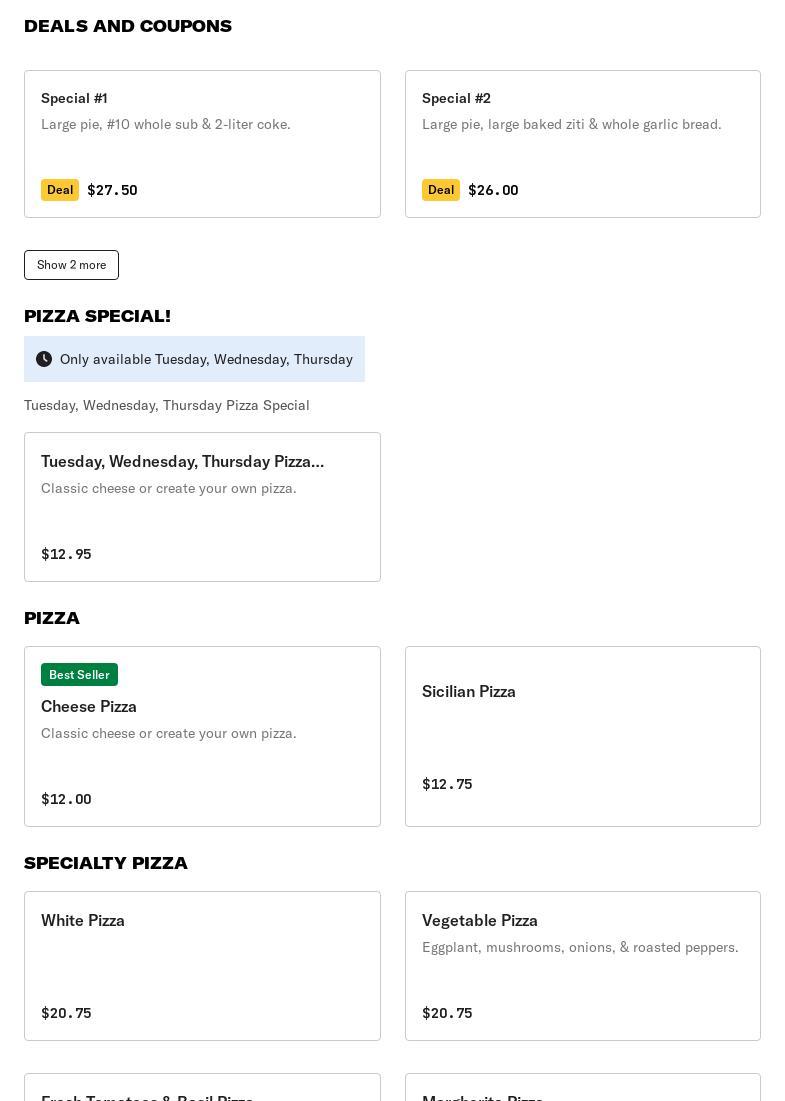Open the White Pizza item
Screen dimensions: 785x1101
click(202, 966)
